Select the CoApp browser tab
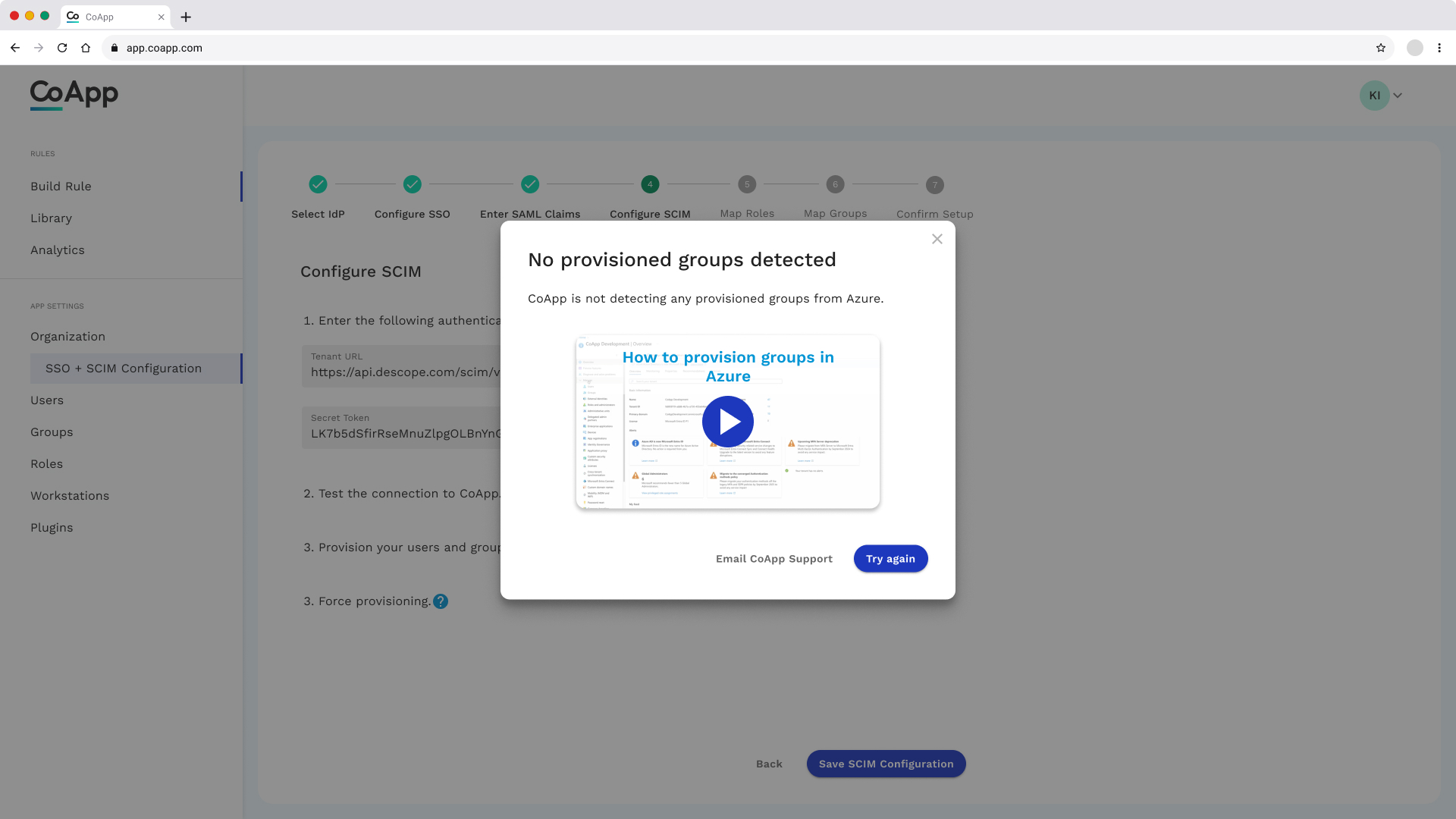Image resolution: width=1456 pixels, height=819 pixels. 115,17
